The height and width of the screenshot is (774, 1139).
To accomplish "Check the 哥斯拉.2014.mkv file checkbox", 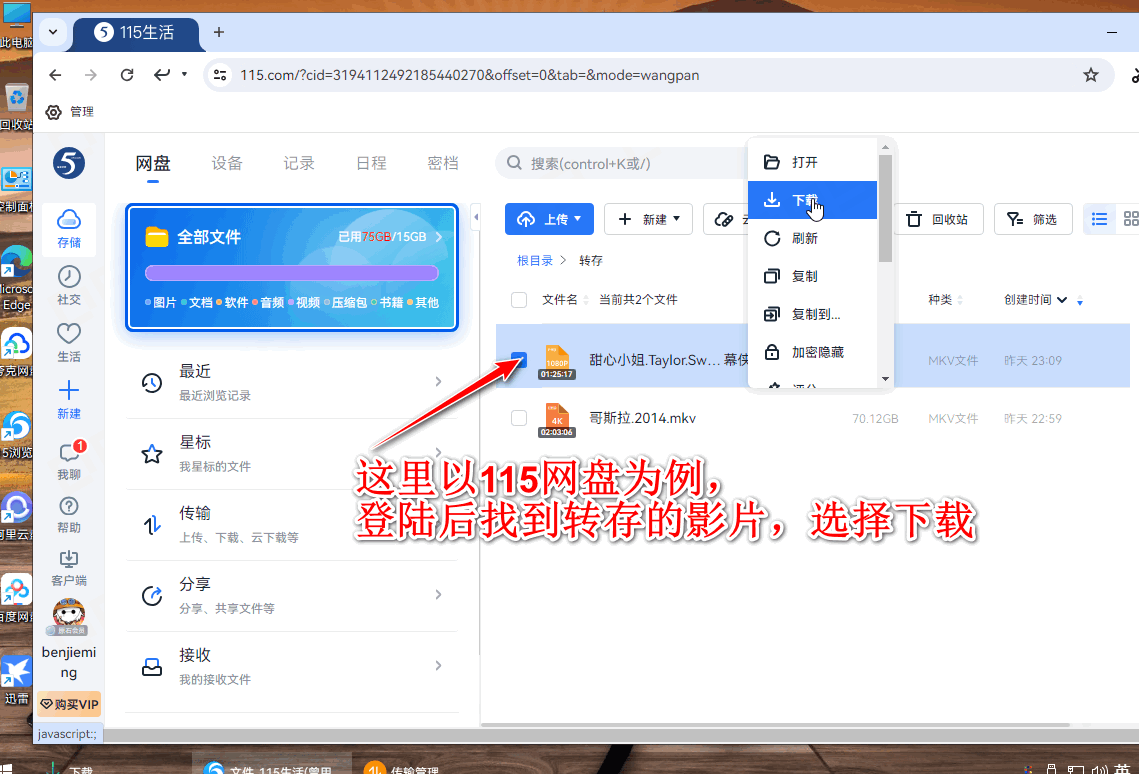I will [x=519, y=418].
